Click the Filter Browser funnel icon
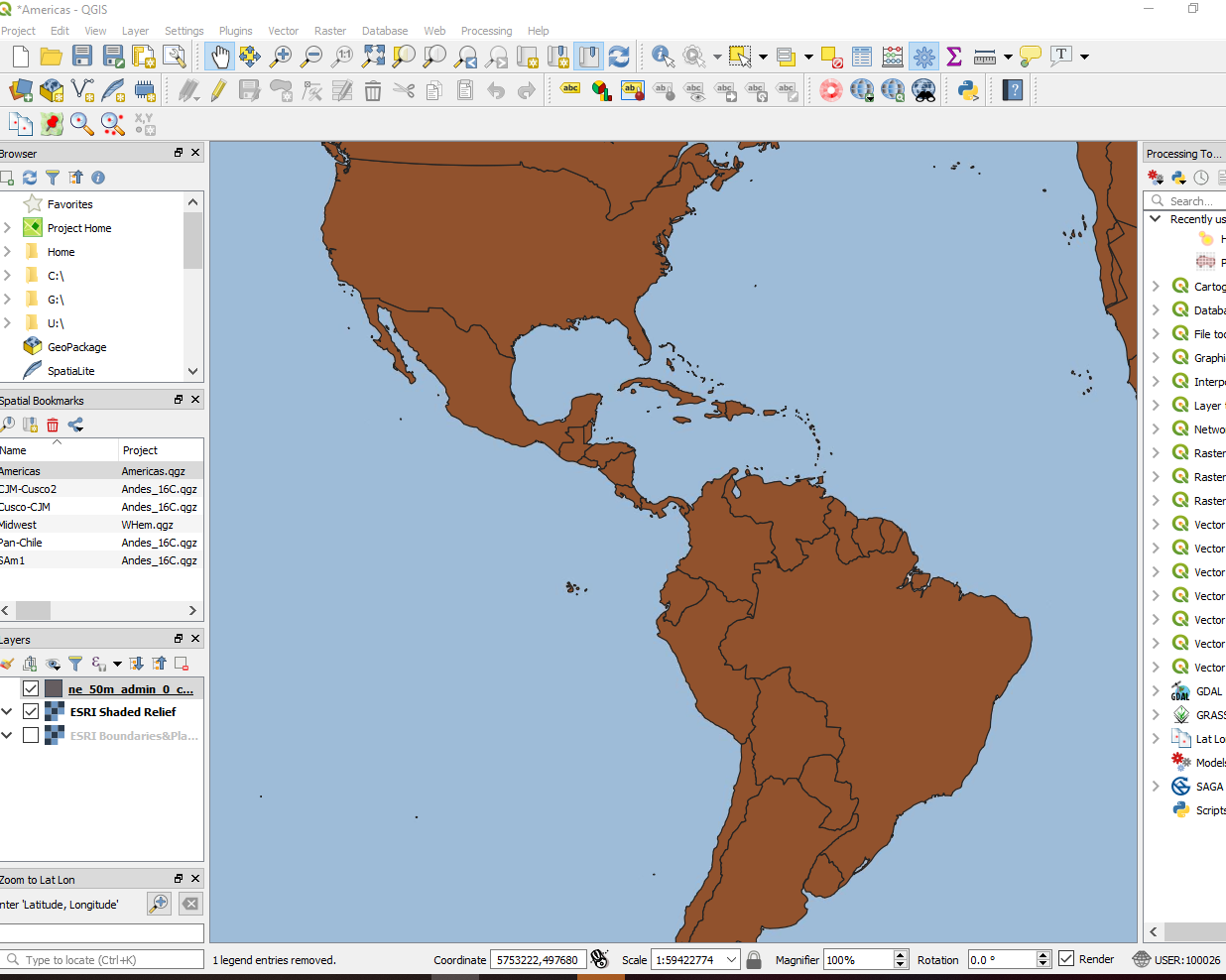The image size is (1226, 980). pyautogui.click(x=53, y=178)
